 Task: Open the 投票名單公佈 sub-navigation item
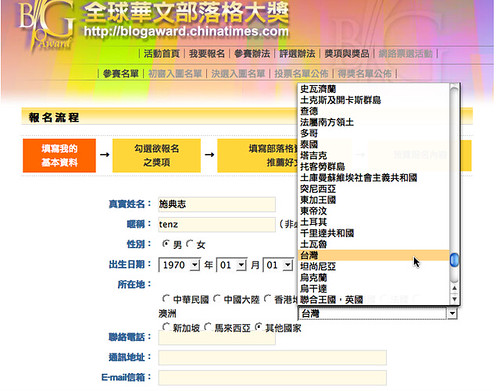(x=302, y=74)
